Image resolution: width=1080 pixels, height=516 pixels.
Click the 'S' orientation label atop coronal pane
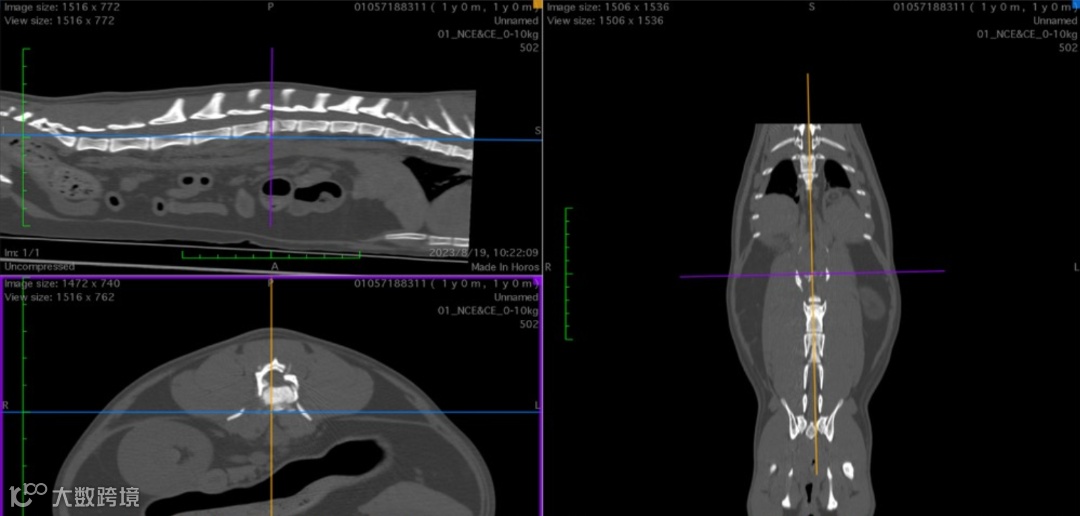(x=811, y=6)
